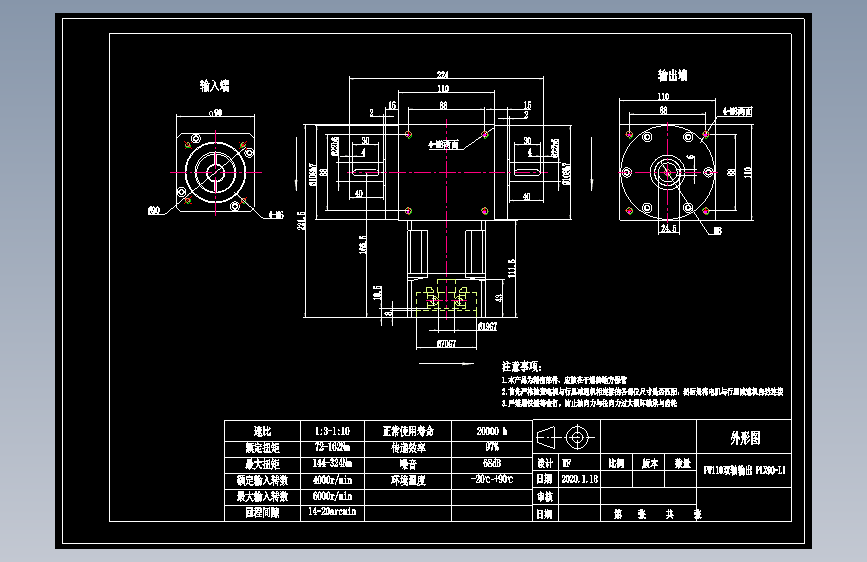867x562 pixels.
Task: Select the 噪音 table cell
Action: [408, 464]
